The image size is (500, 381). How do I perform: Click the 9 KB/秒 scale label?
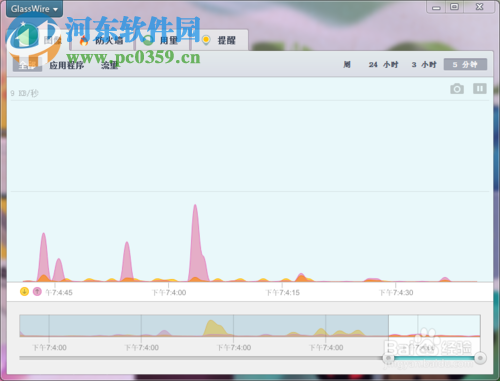tap(24, 93)
